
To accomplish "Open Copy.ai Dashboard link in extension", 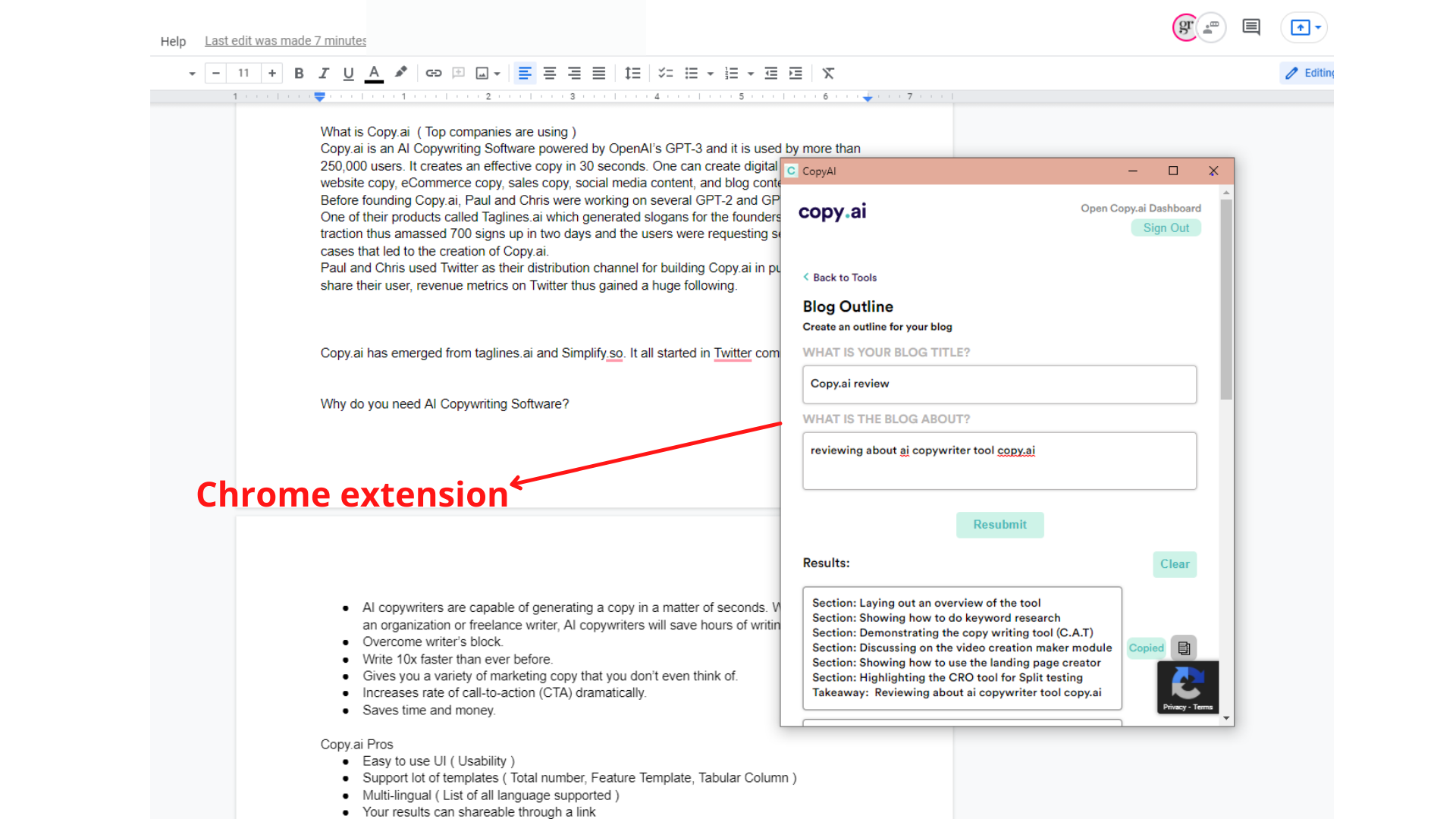I will 1141,208.
